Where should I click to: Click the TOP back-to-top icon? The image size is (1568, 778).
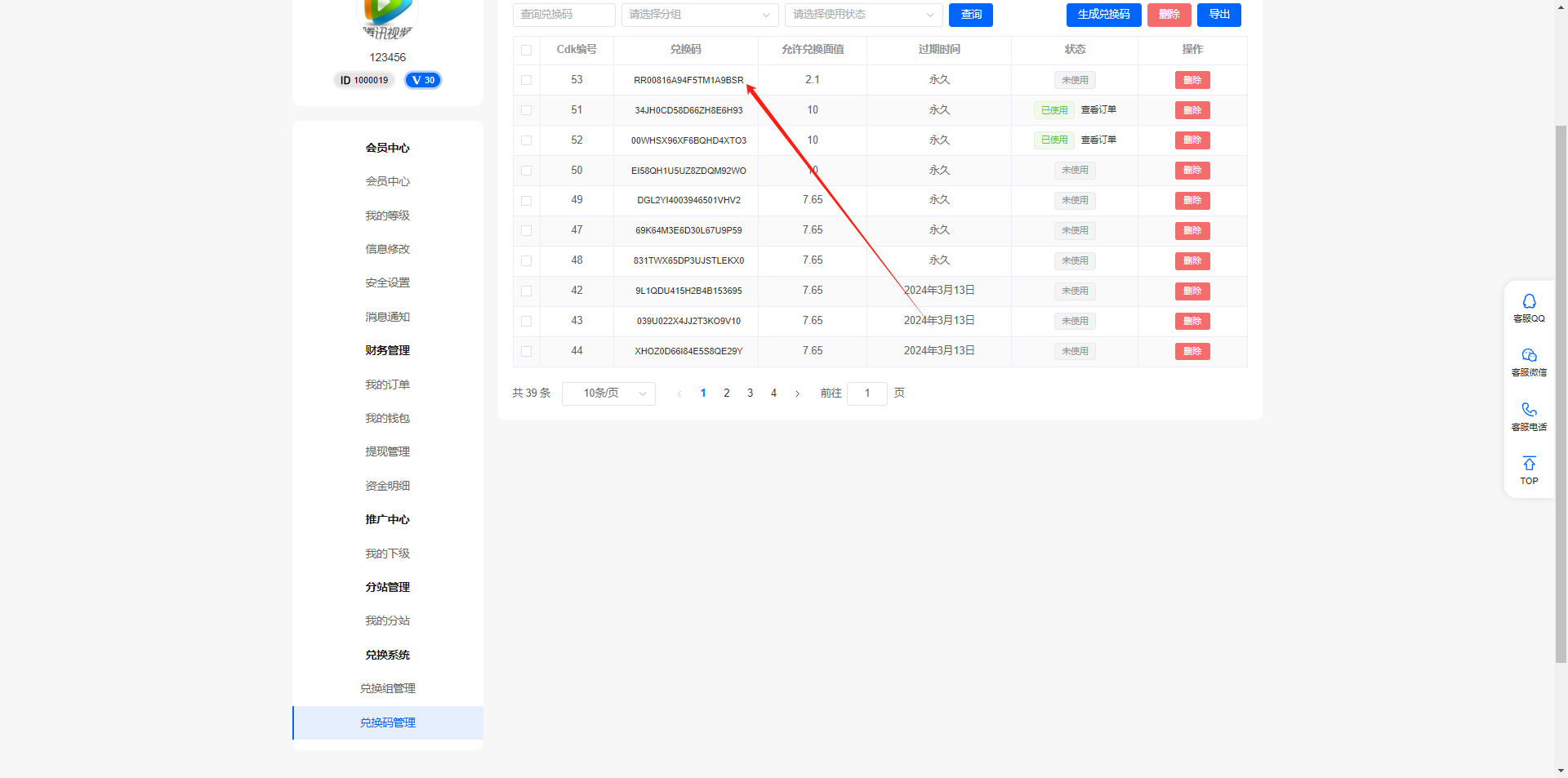(1529, 464)
